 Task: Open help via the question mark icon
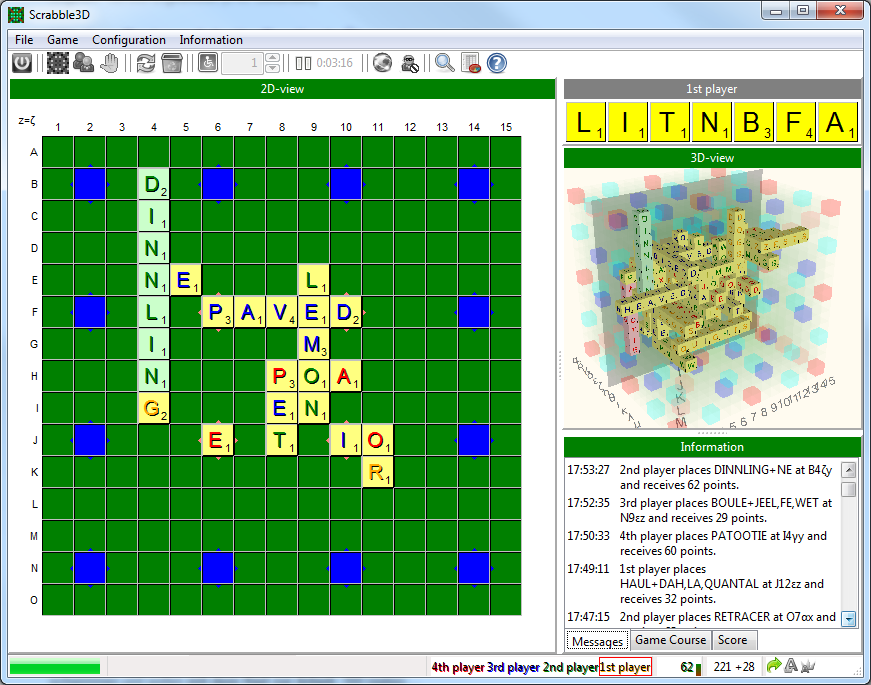pyautogui.click(x=497, y=63)
